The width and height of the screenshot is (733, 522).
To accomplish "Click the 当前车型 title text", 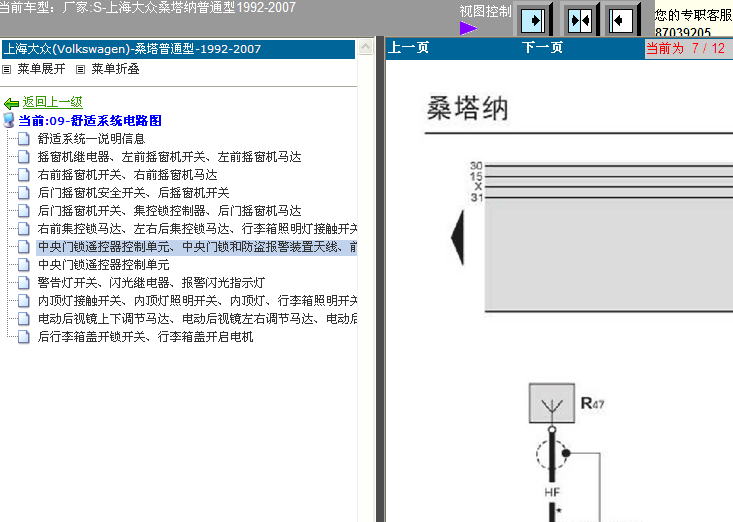I will (x=148, y=7).
